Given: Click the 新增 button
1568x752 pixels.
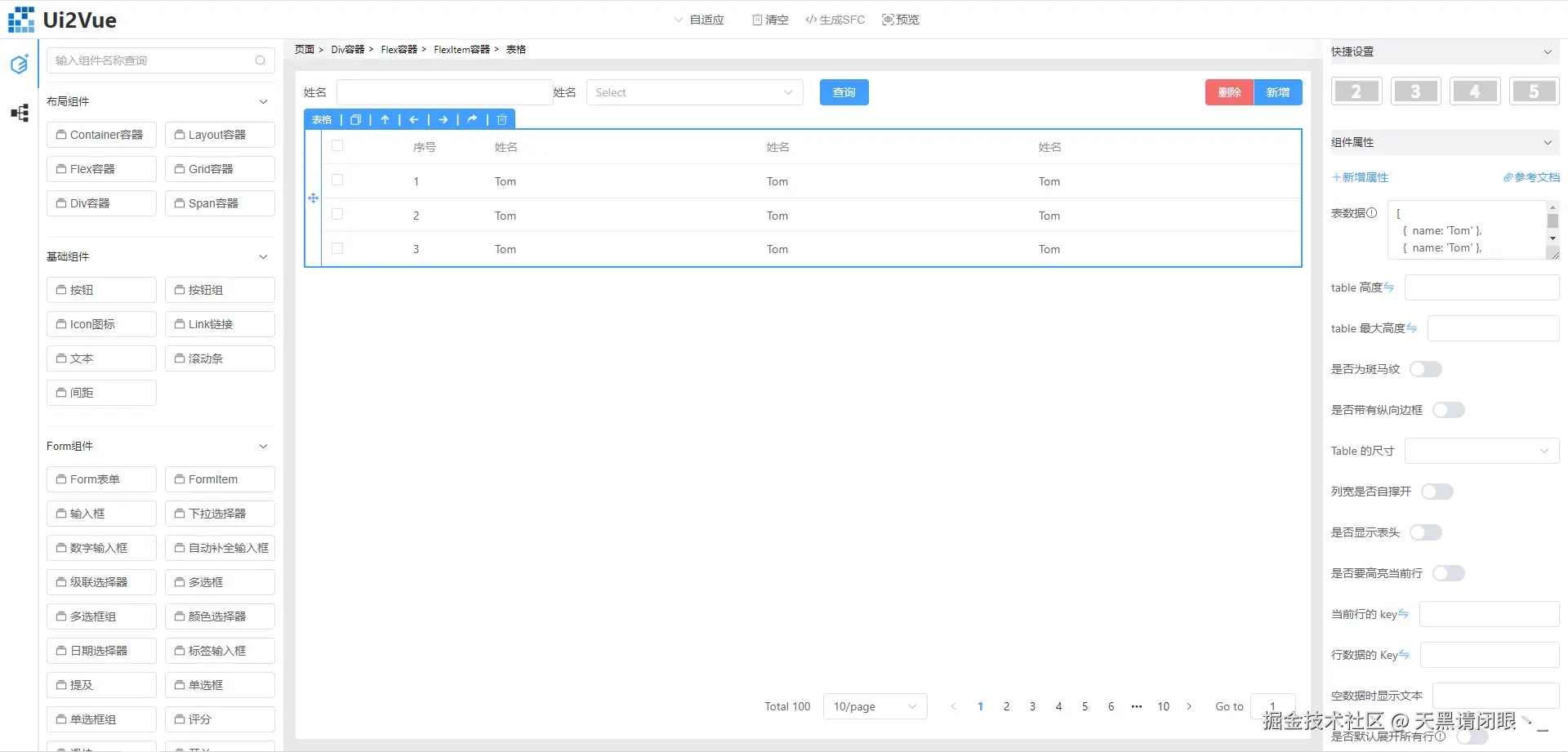Looking at the screenshot, I should (1278, 92).
